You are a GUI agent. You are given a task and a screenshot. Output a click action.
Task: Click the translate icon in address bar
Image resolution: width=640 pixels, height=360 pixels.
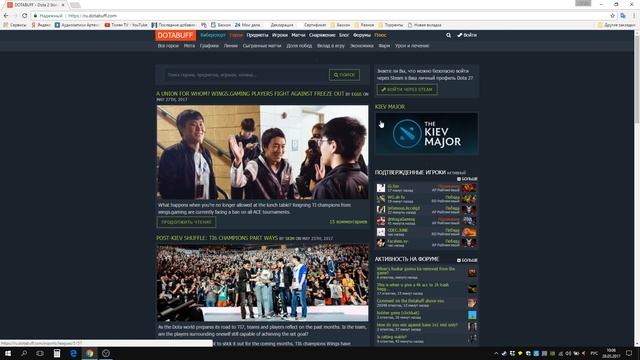(623, 16)
